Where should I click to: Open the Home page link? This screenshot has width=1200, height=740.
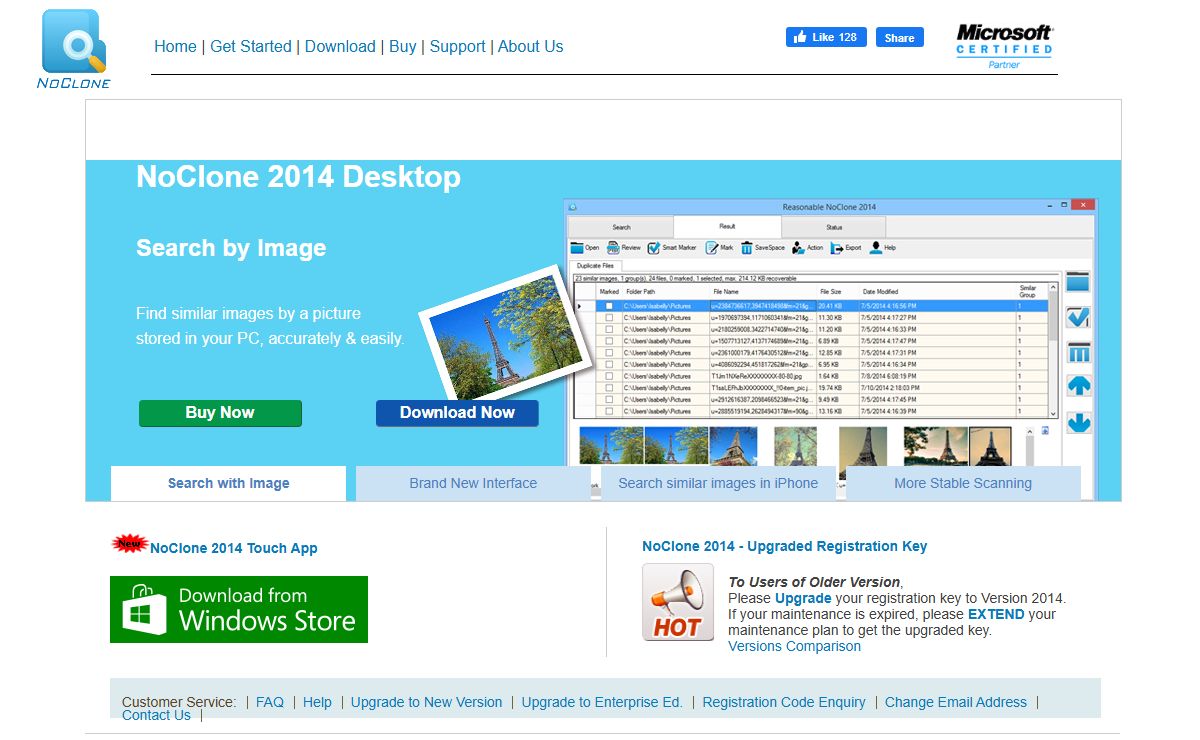coord(175,46)
